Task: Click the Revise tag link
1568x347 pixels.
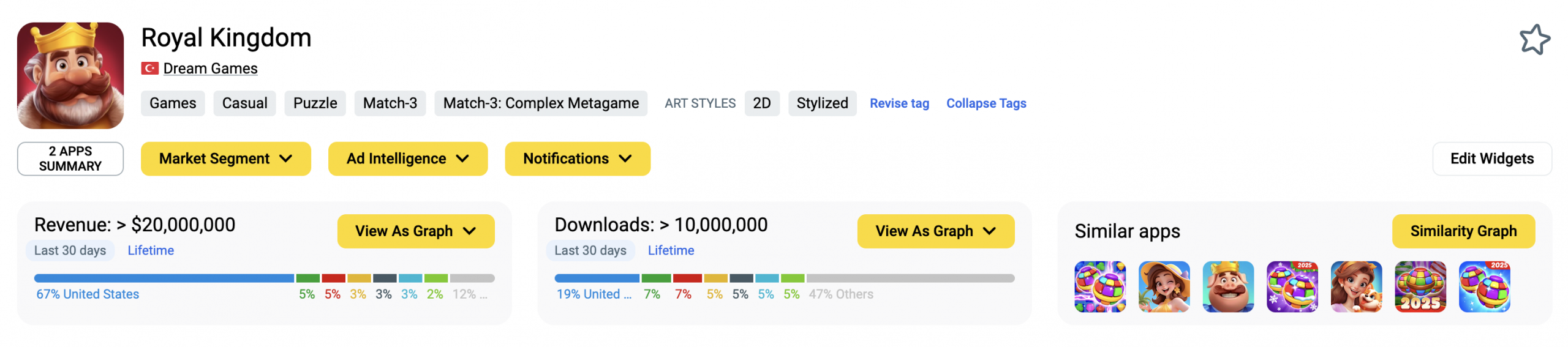Action: pos(899,103)
